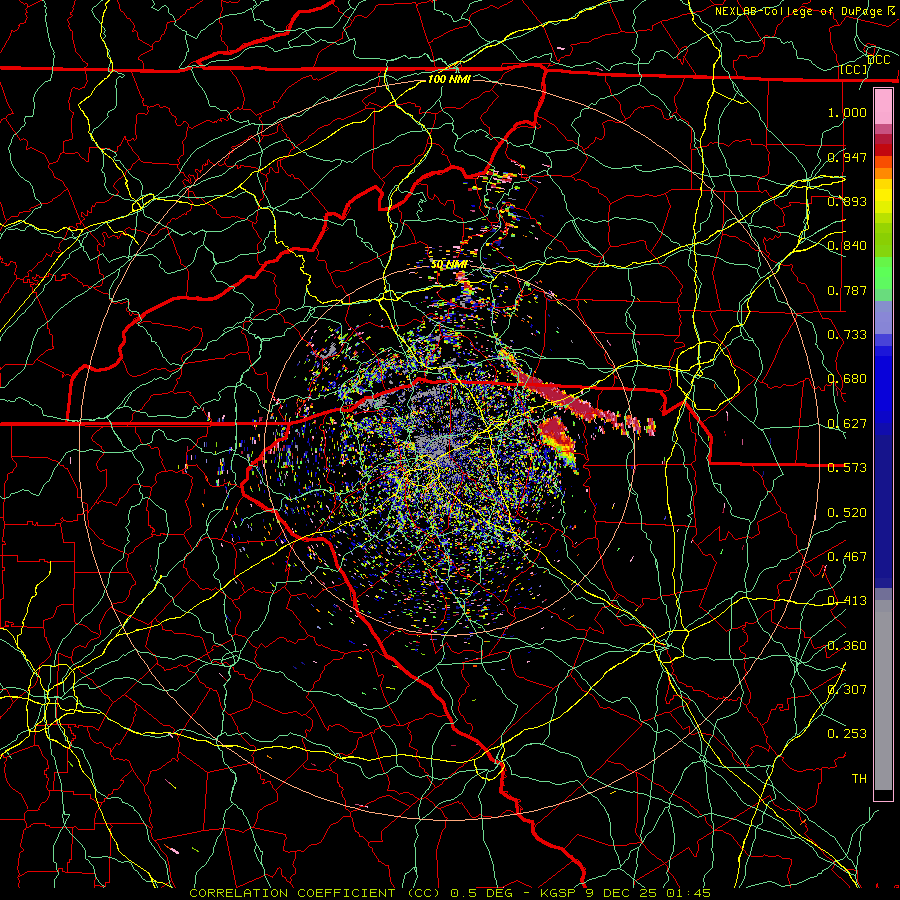
Task: Pick the orange color bar segment
Action: [x=883, y=173]
